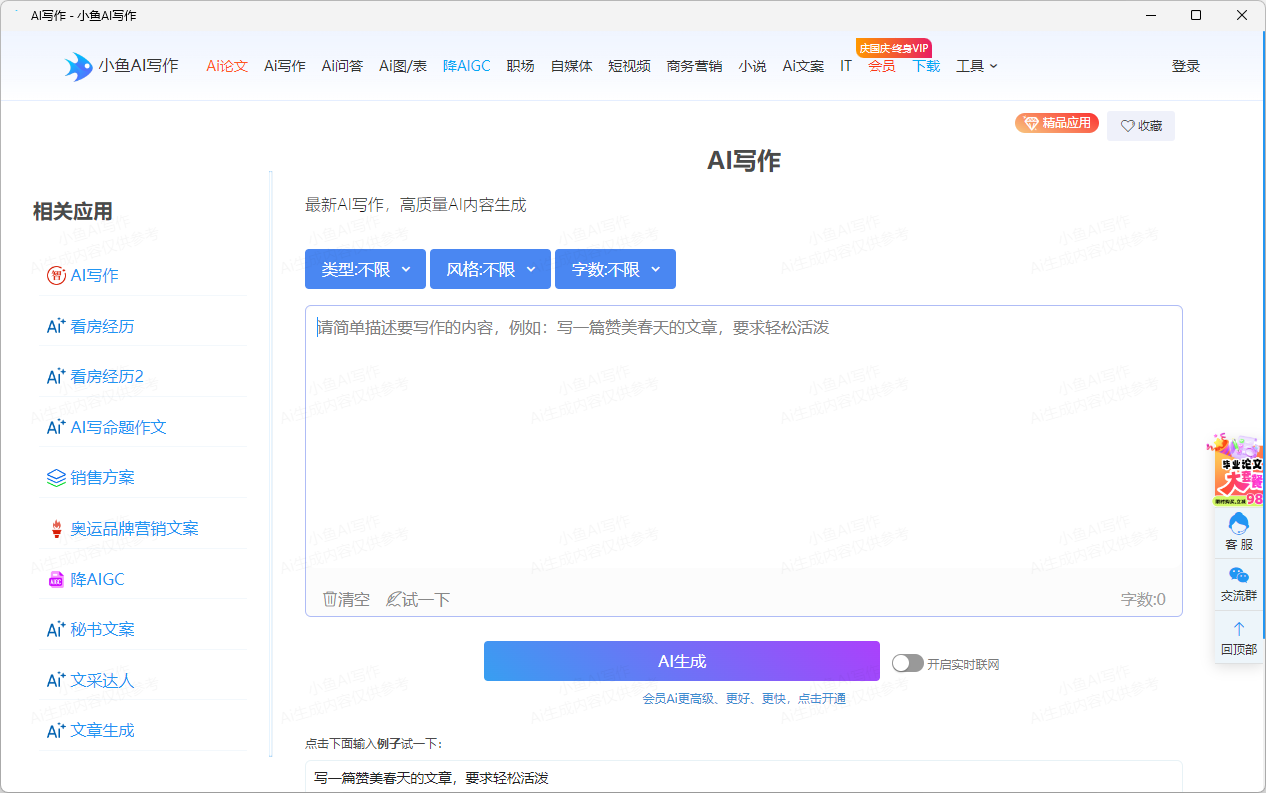Click the heart icon to 收藏
This screenshot has width=1266, height=793.
[1127, 126]
